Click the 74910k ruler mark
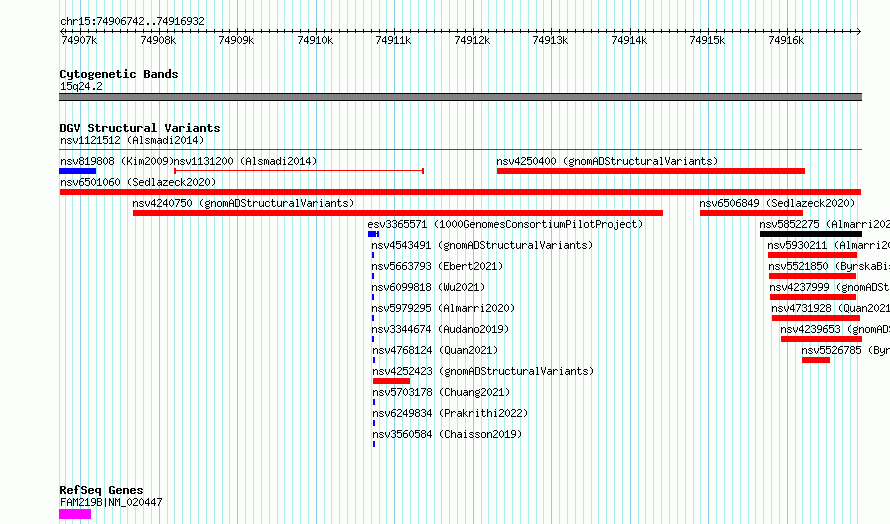 pyautogui.click(x=315, y=40)
